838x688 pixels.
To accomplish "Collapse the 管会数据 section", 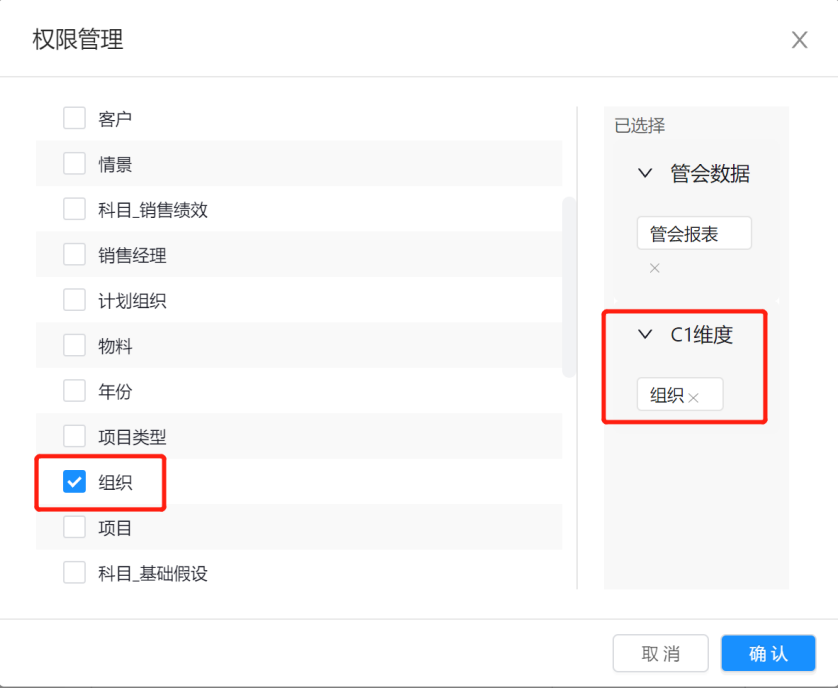I will [x=645, y=174].
